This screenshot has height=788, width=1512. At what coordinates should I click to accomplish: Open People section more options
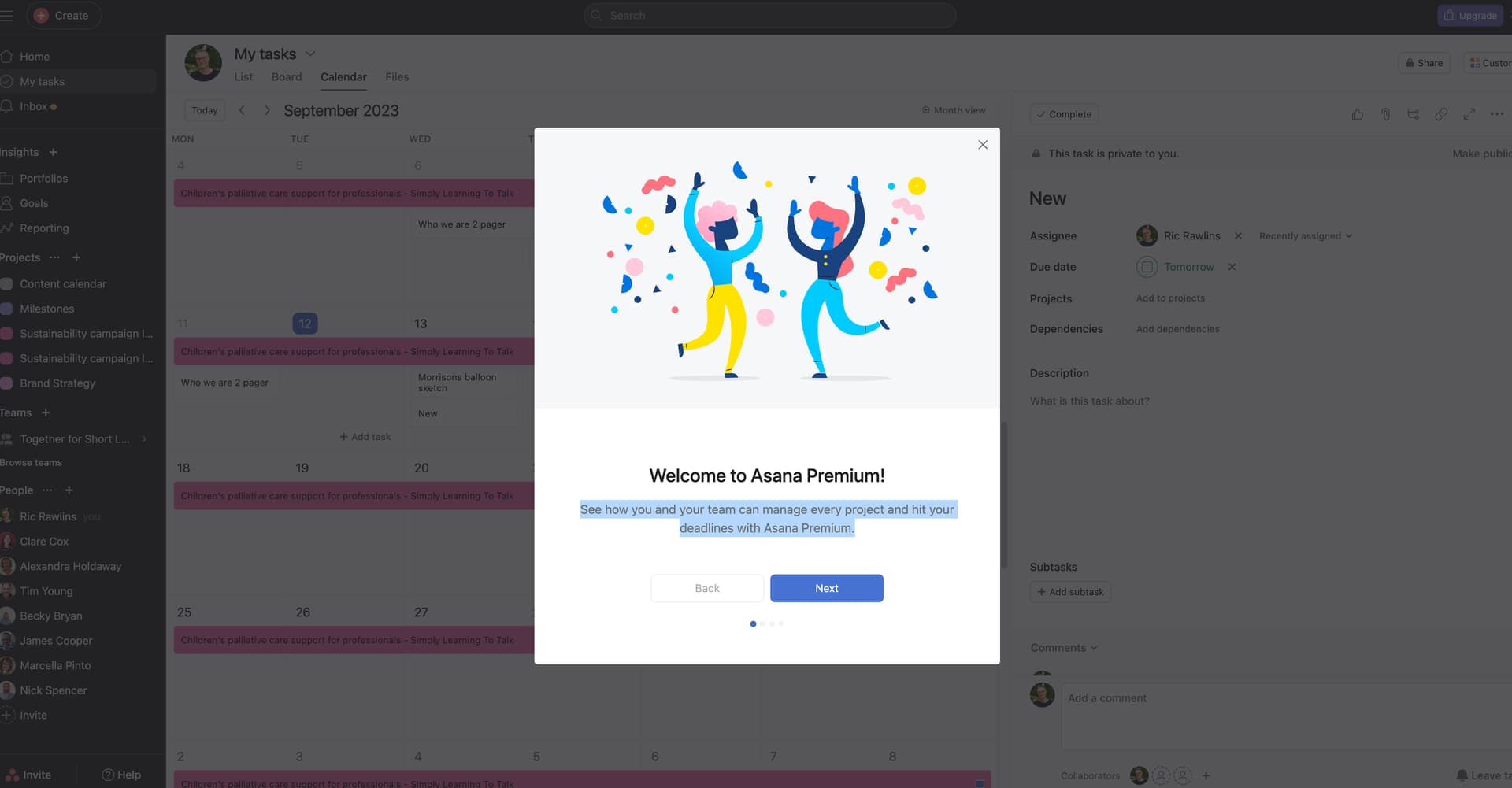pos(47,490)
